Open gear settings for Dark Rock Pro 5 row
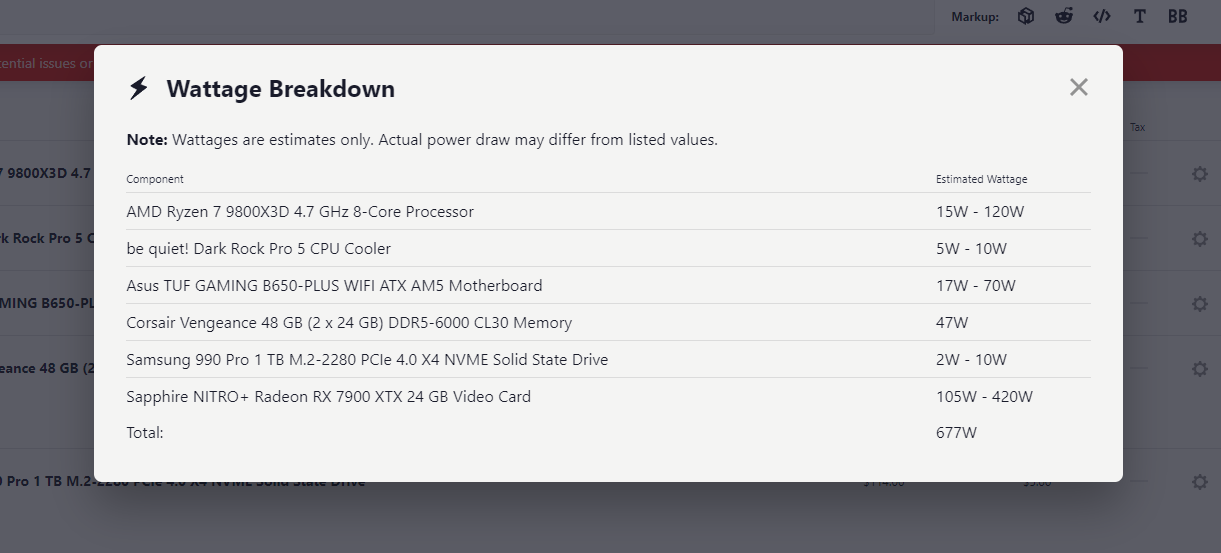The image size is (1221, 553). pyautogui.click(x=1200, y=239)
